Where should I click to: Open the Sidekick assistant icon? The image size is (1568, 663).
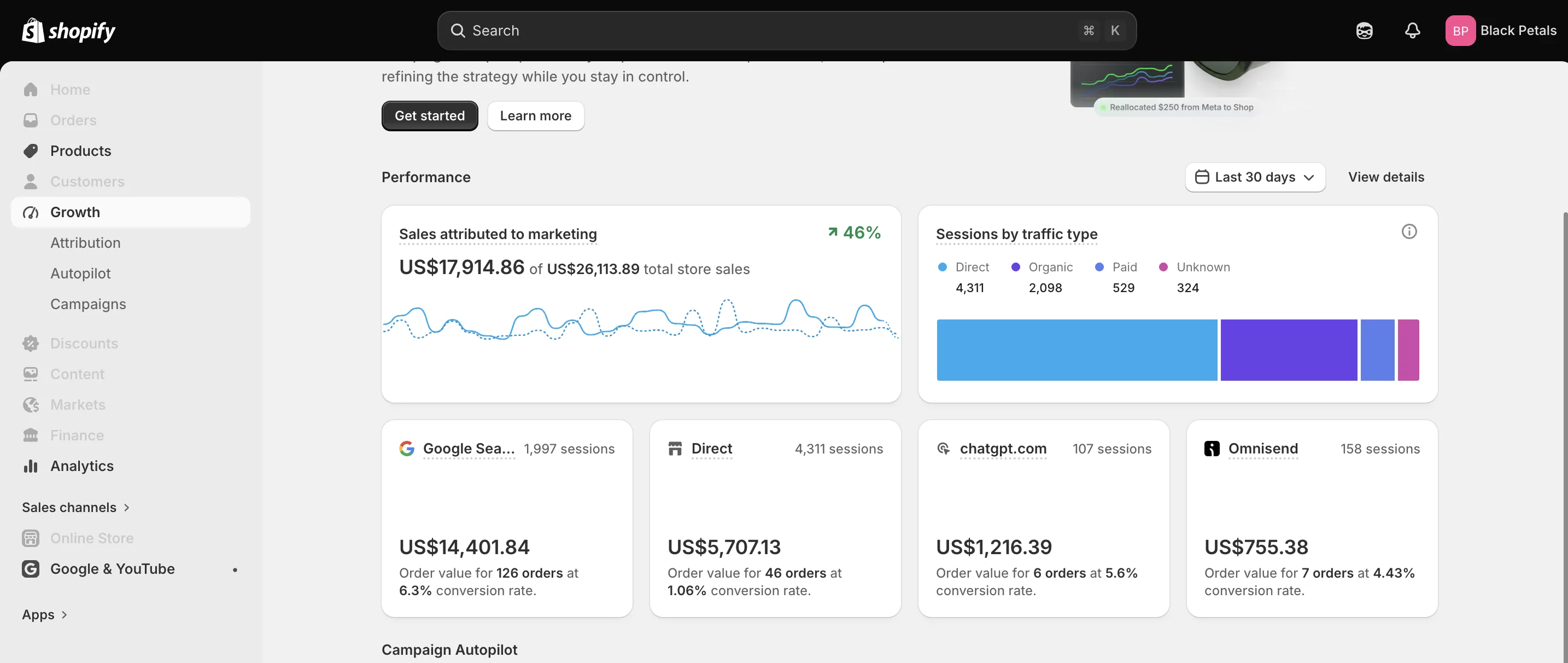pos(1364,31)
